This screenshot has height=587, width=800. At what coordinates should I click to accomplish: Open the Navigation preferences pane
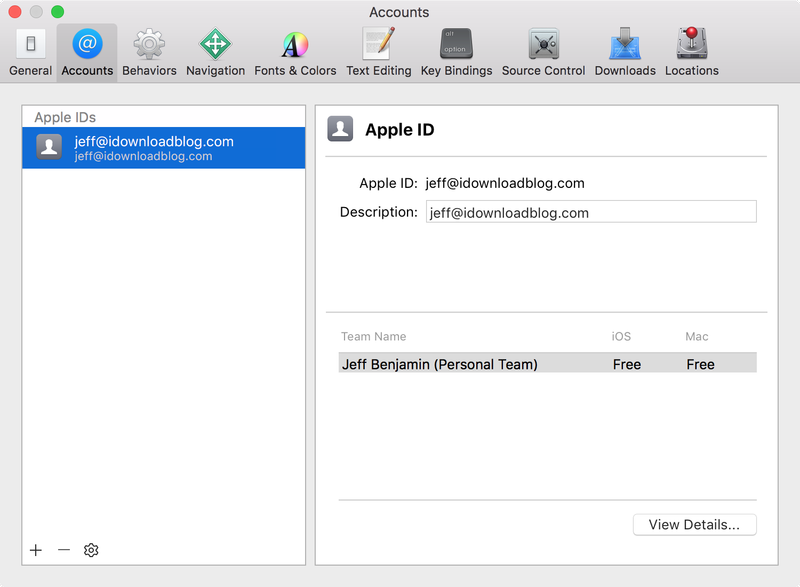[x=215, y=53]
